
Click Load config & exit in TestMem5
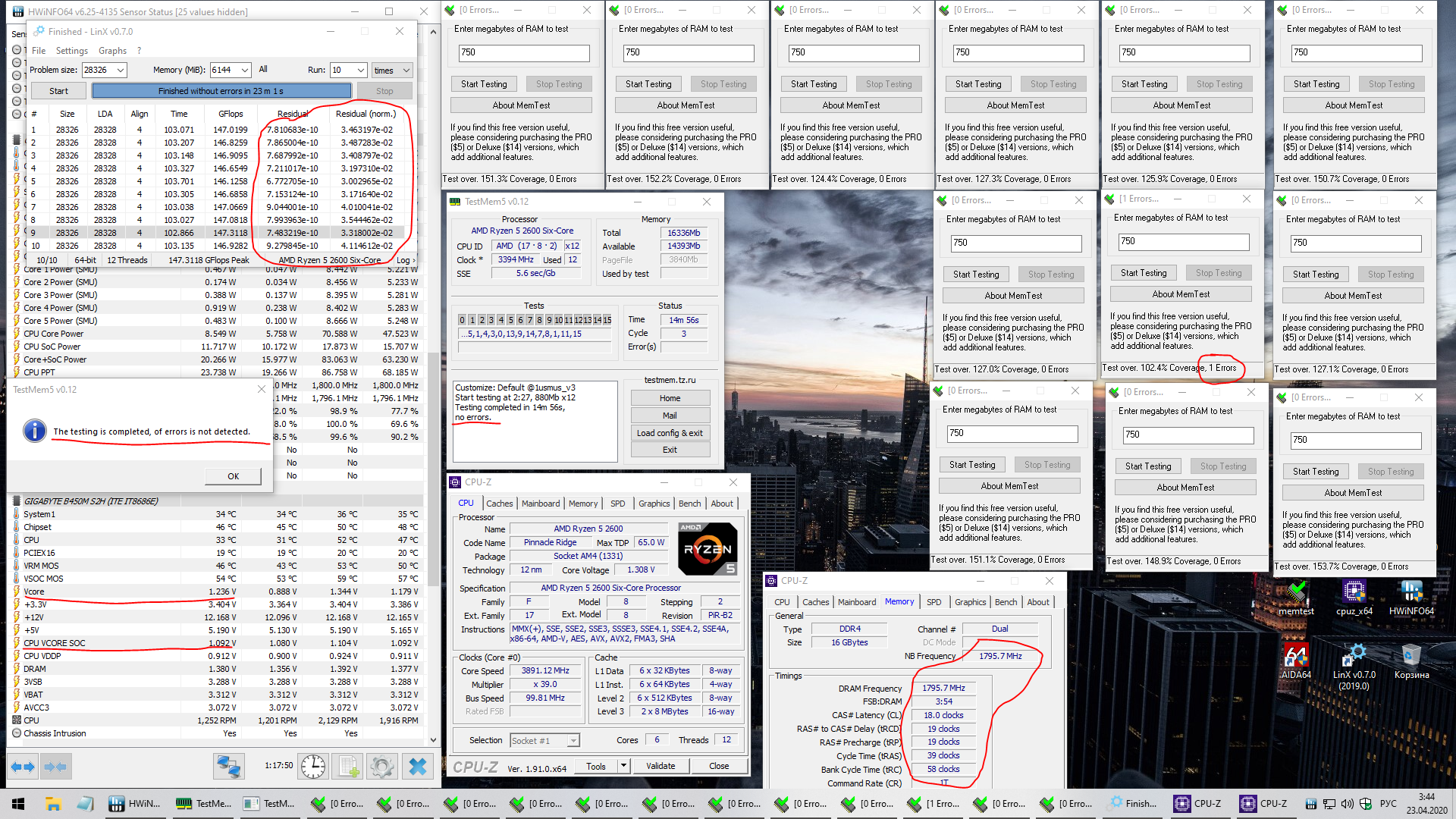(x=670, y=433)
